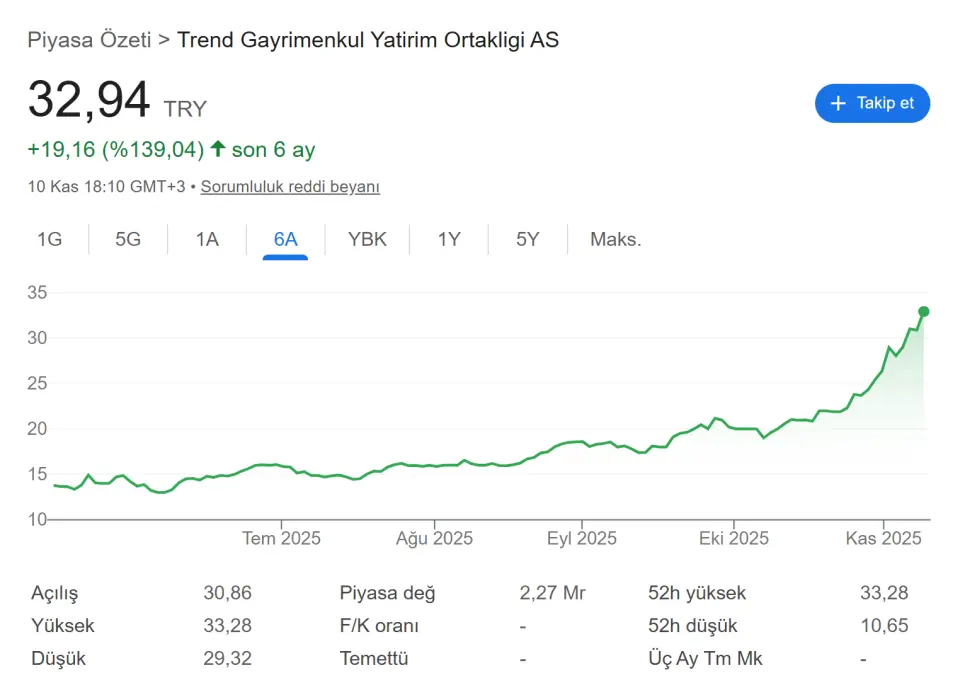Select the 1A range tab
960x692 pixels.
click(207, 240)
